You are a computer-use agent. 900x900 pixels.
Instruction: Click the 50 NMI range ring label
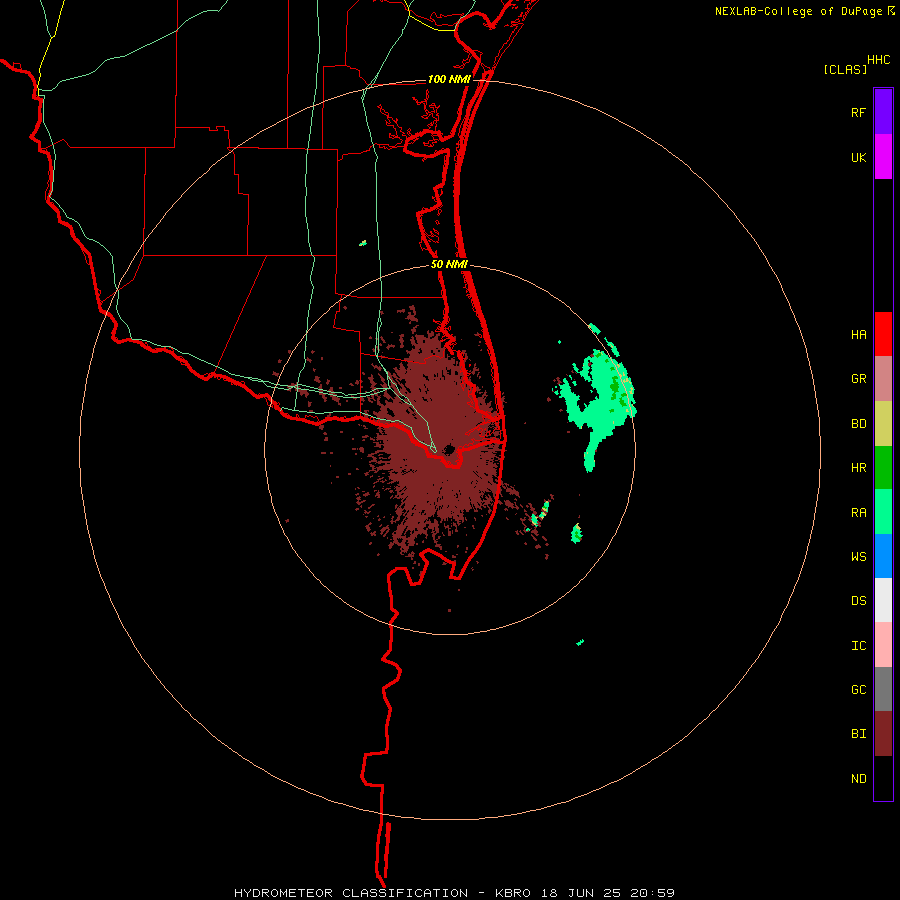pyautogui.click(x=449, y=264)
